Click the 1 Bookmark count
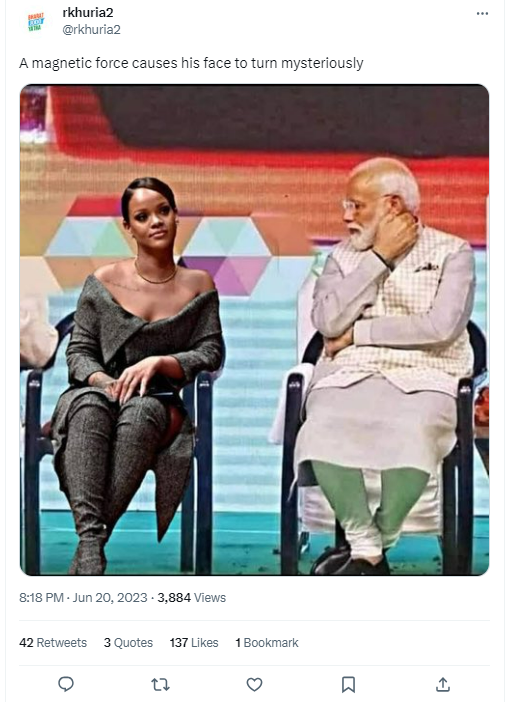Image resolution: width=507 pixels, height=702 pixels. (x=267, y=642)
